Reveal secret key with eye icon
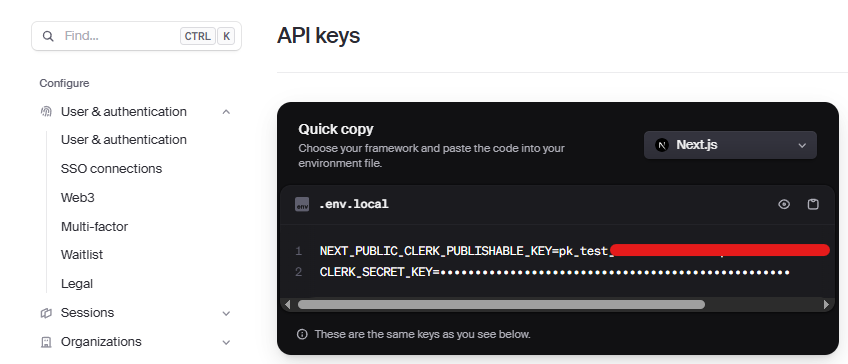The width and height of the screenshot is (848, 364). click(x=784, y=204)
